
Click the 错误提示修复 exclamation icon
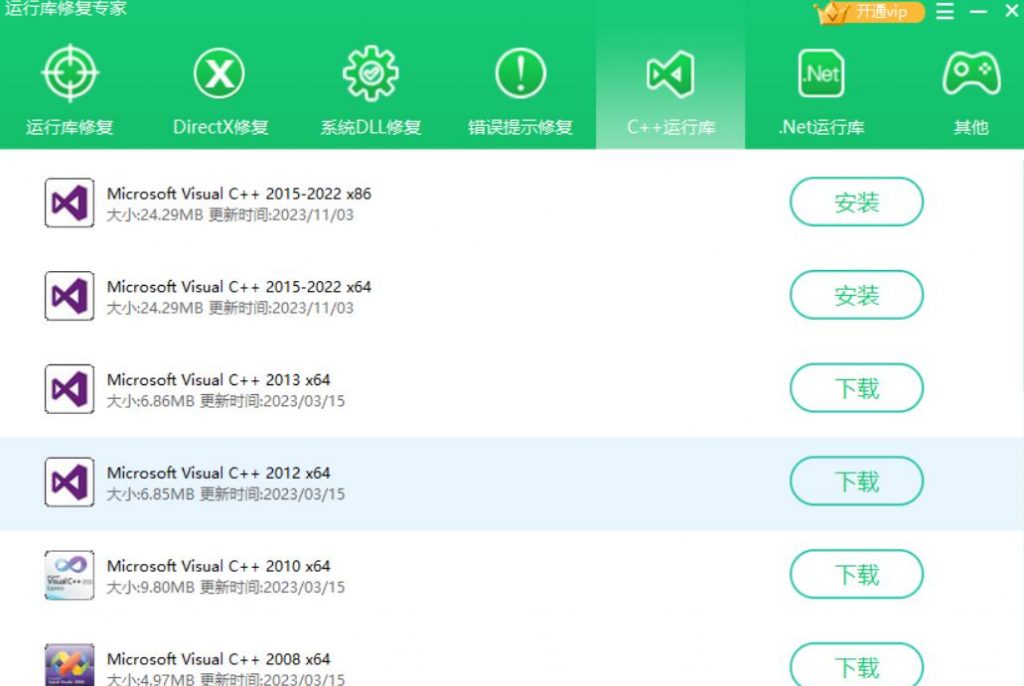point(518,72)
